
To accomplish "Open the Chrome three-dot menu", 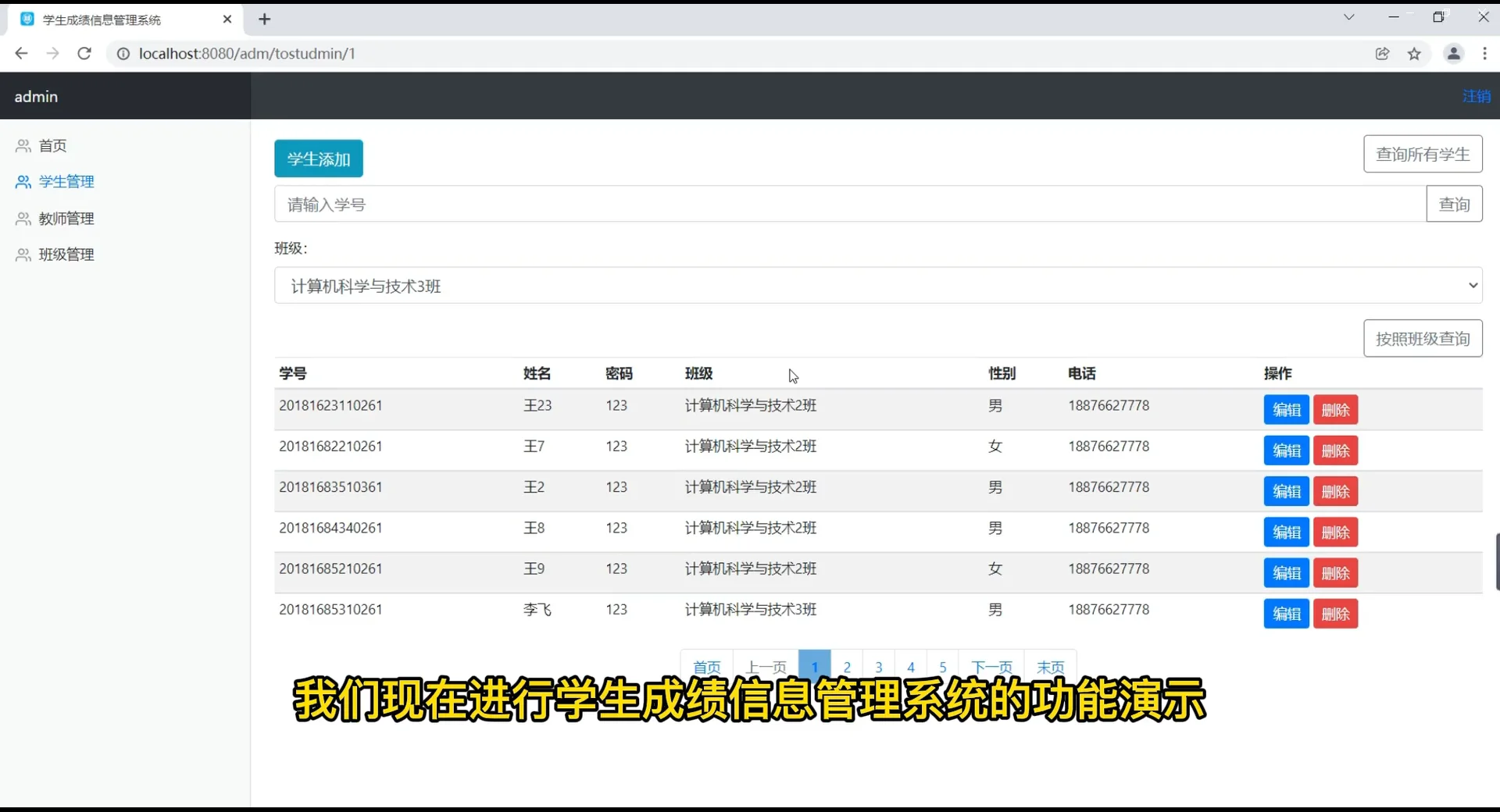I will click(x=1485, y=53).
